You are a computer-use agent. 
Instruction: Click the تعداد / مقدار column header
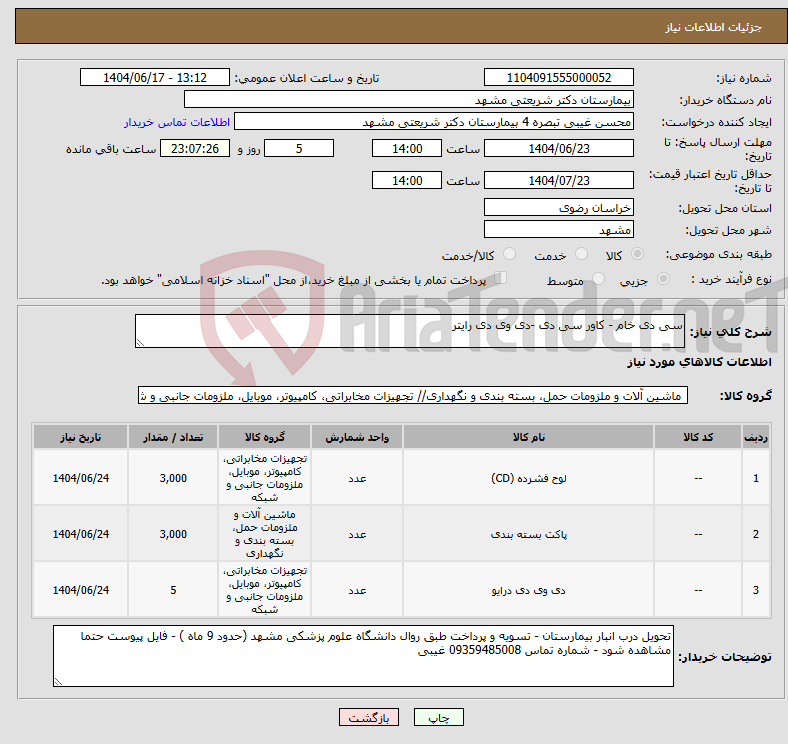coord(173,437)
